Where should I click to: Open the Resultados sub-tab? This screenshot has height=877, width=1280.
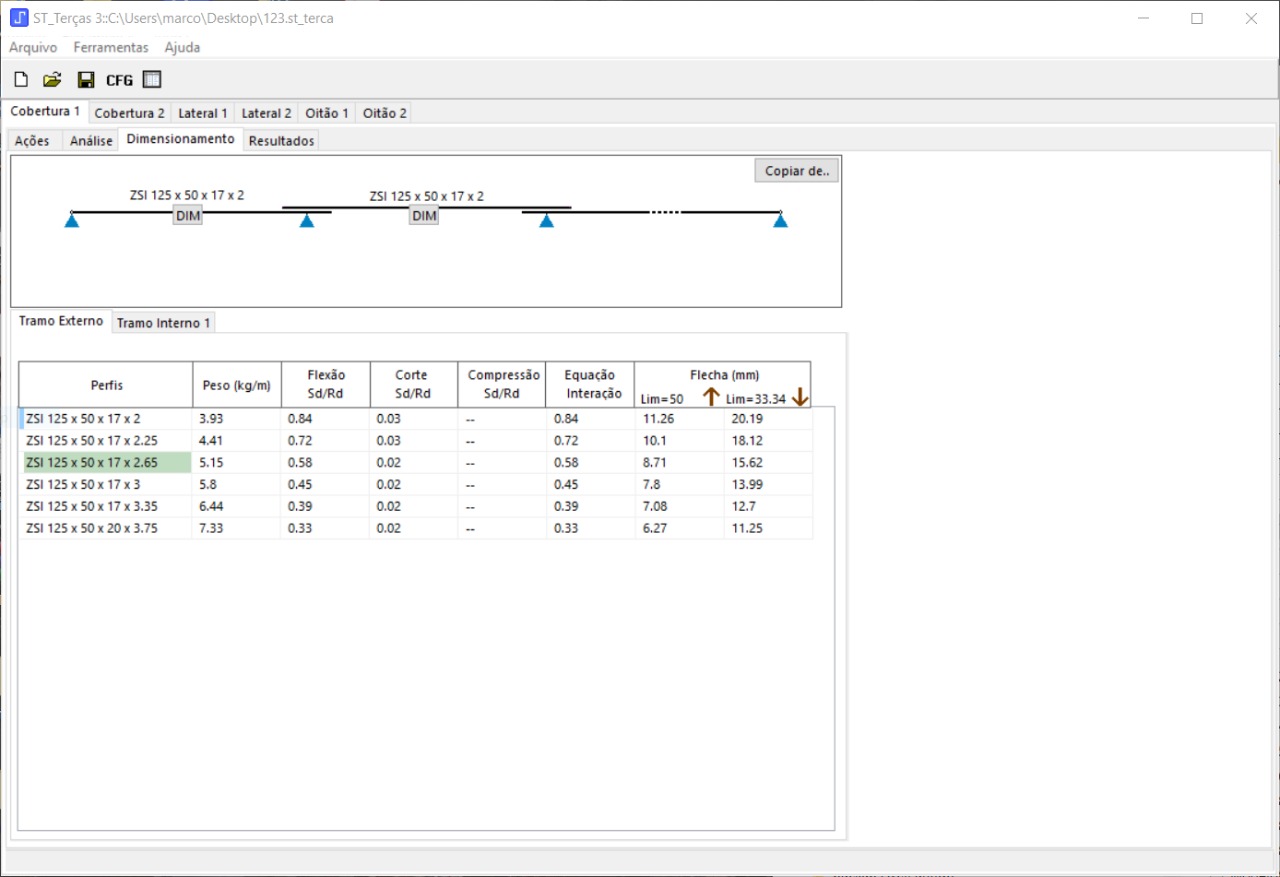tap(282, 141)
